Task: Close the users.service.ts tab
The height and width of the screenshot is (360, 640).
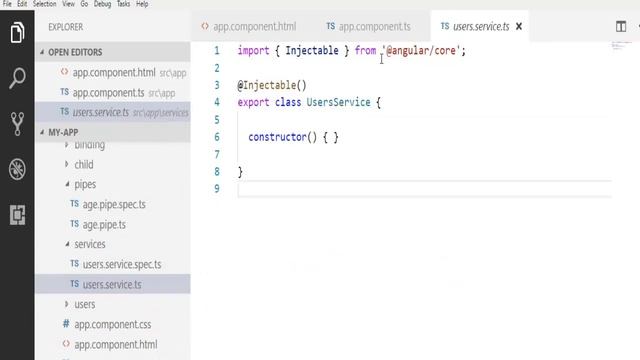Action: 519,27
